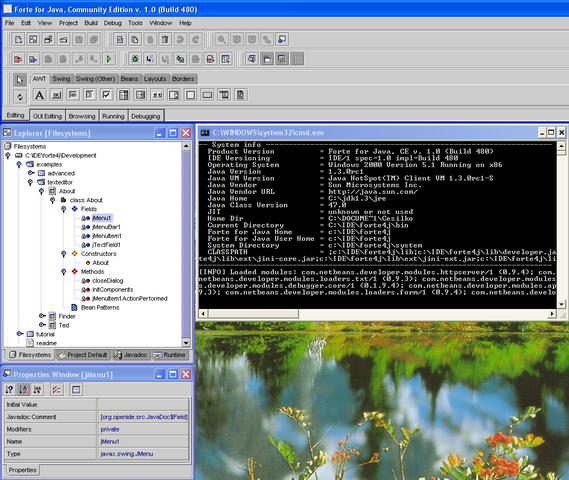Switch to the GUI Editing workspace tab
This screenshot has width=569, height=480.
[x=48, y=116]
